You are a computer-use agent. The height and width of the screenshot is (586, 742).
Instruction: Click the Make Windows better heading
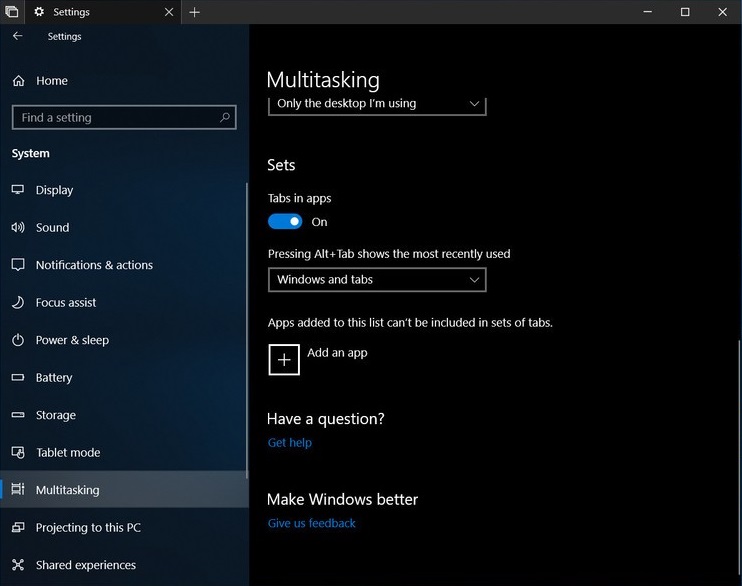click(343, 499)
